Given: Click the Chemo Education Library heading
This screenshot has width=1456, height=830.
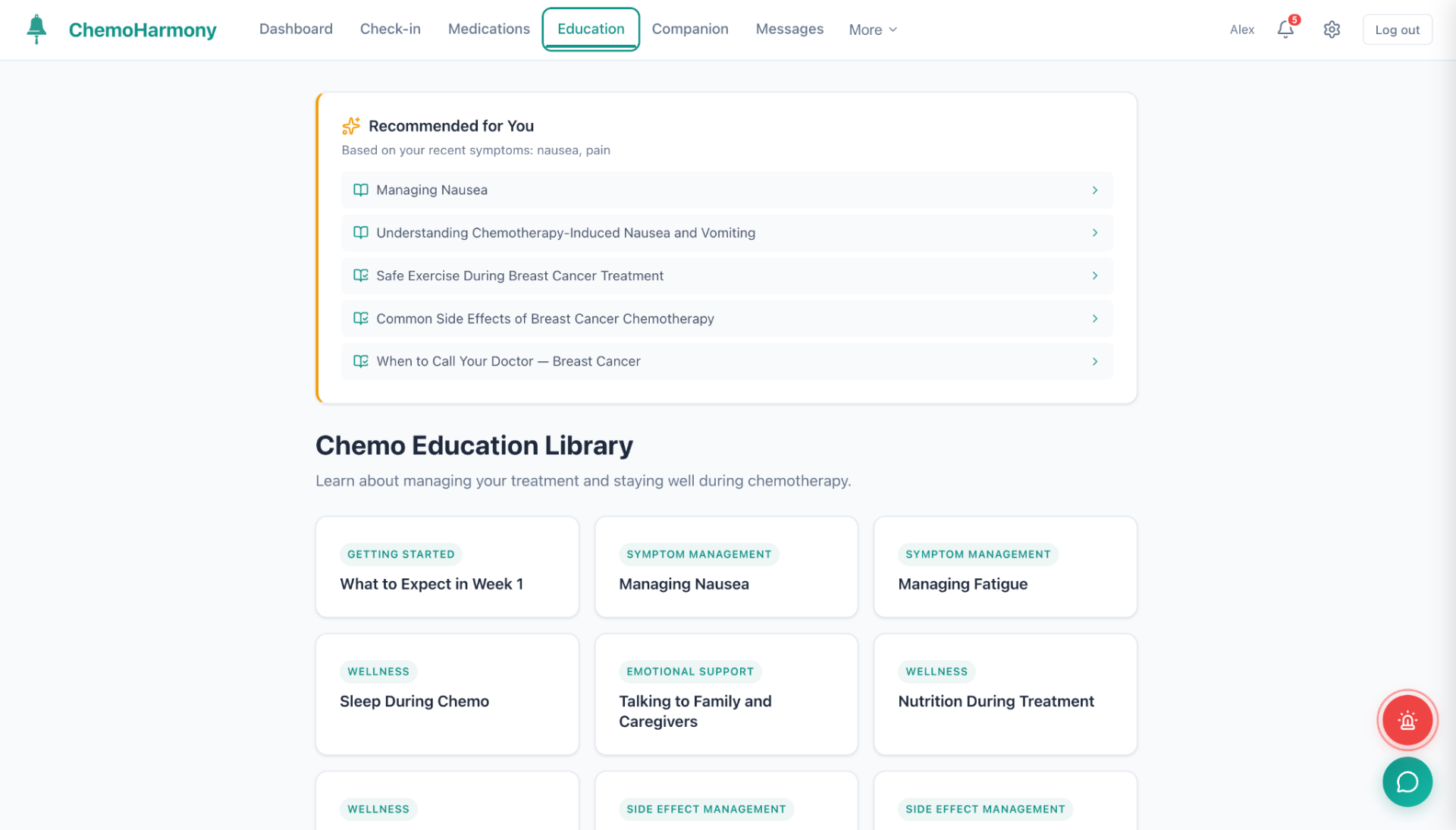Looking at the screenshot, I should coord(474,445).
